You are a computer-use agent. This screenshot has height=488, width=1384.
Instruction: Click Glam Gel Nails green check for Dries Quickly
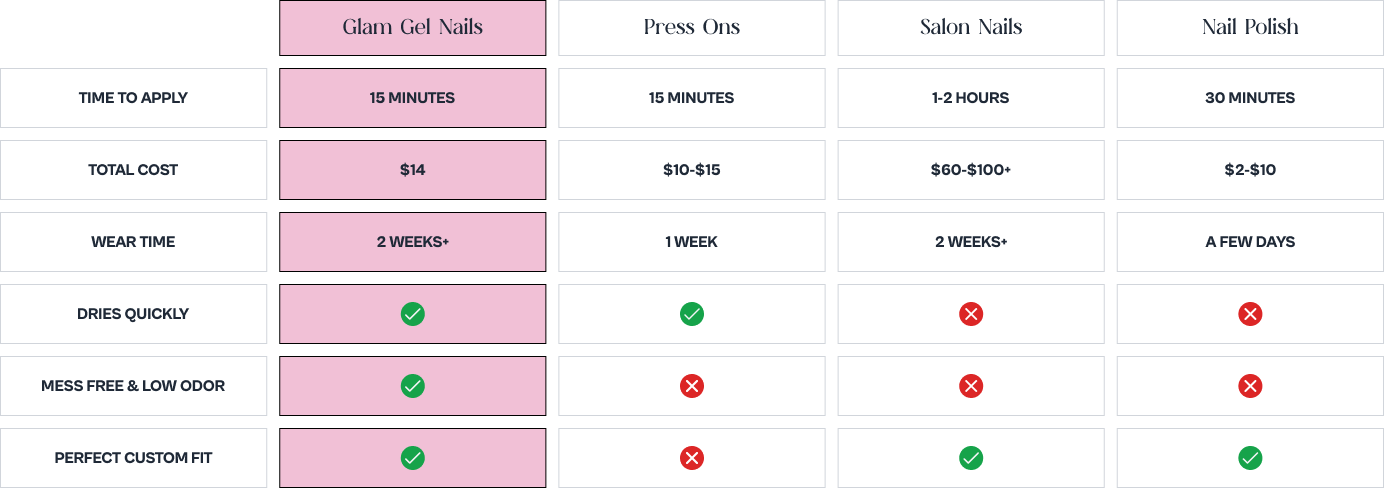[412, 314]
